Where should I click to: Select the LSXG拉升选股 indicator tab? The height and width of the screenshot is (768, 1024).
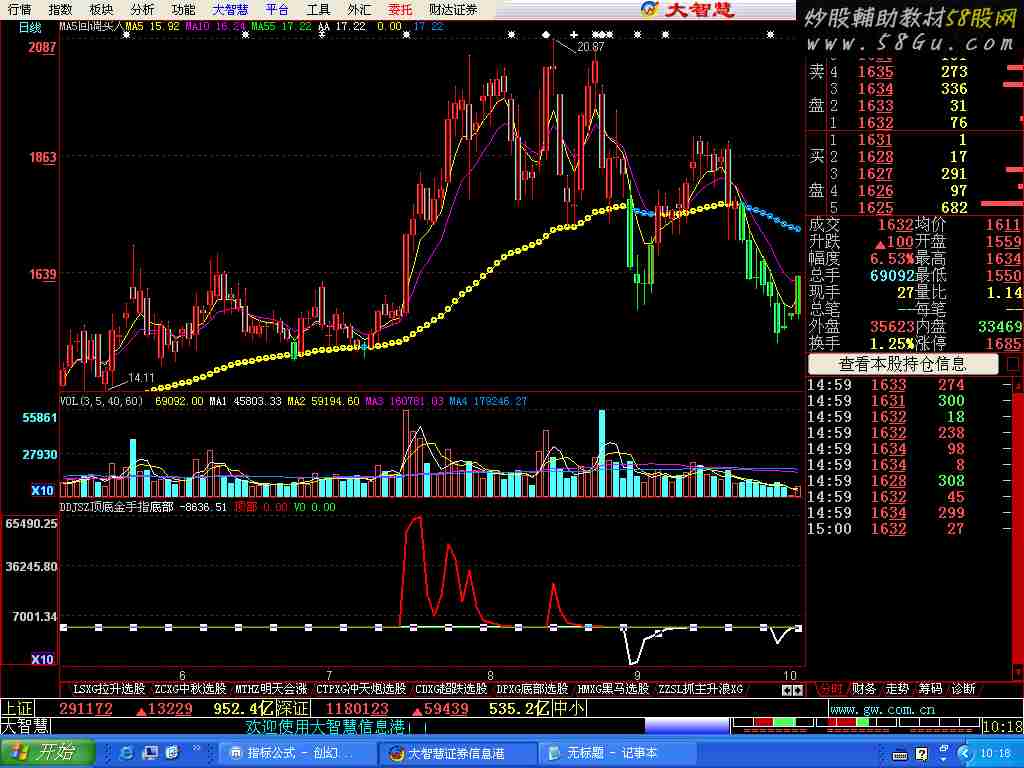(x=108, y=688)
